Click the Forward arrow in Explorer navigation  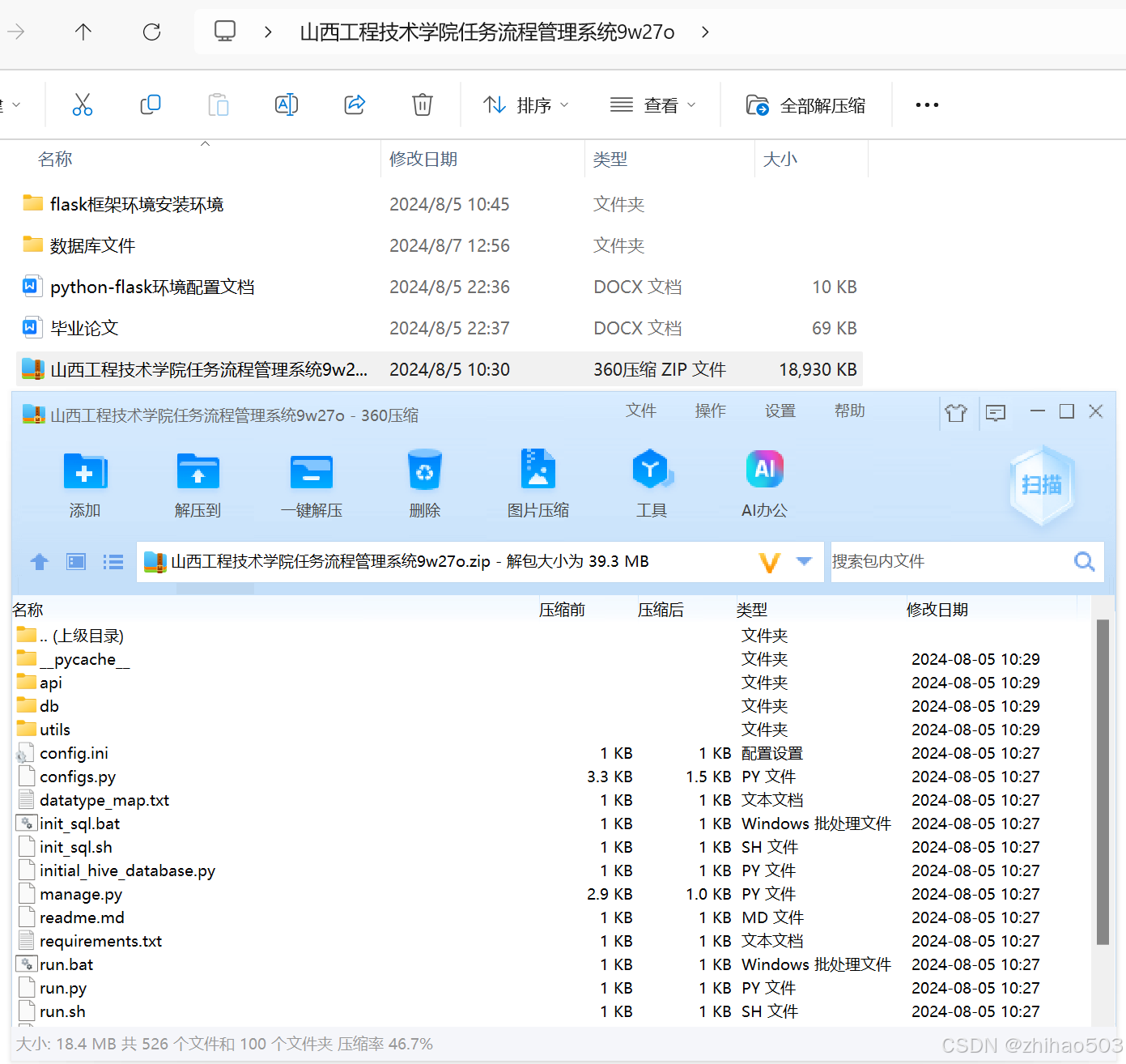tap(15, 32)
